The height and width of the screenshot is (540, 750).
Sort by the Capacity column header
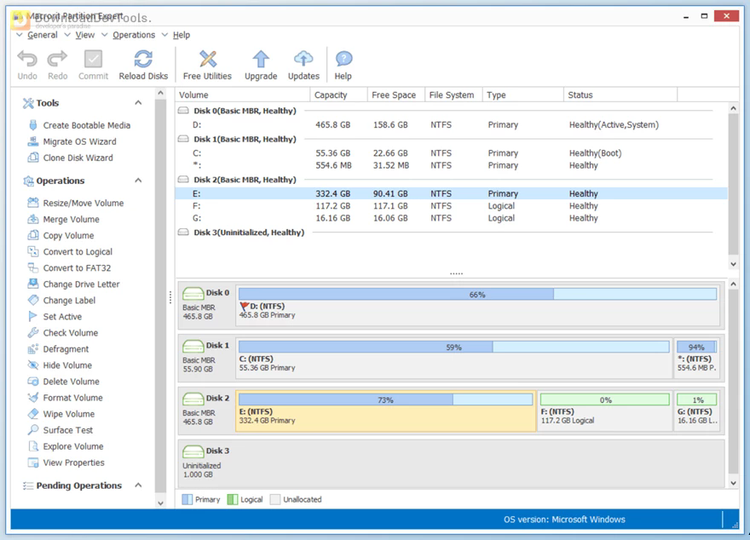point(339,95)
